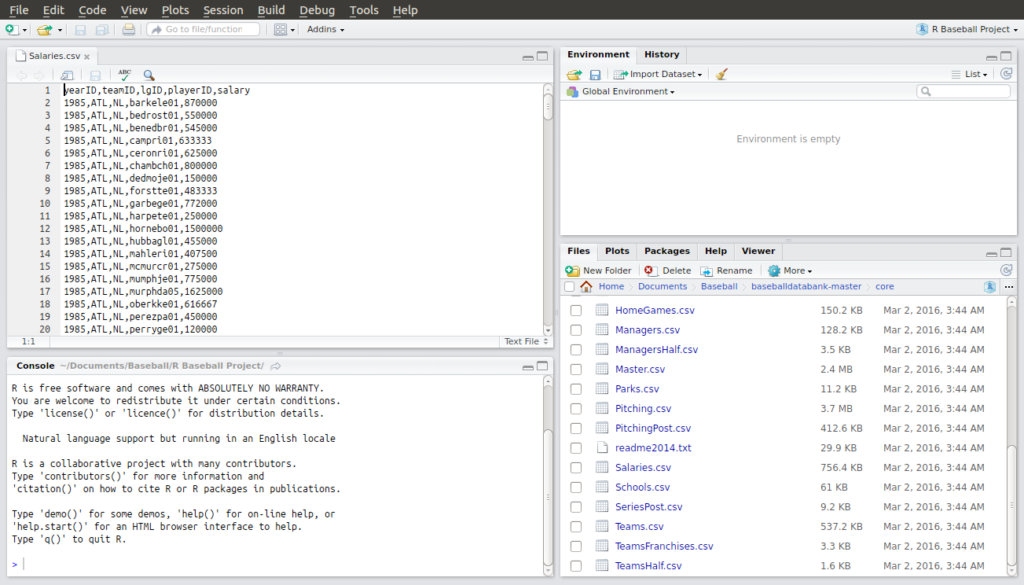Click the workspace panes grid icon
This screenshot has width=1024, height=585.
280,29
